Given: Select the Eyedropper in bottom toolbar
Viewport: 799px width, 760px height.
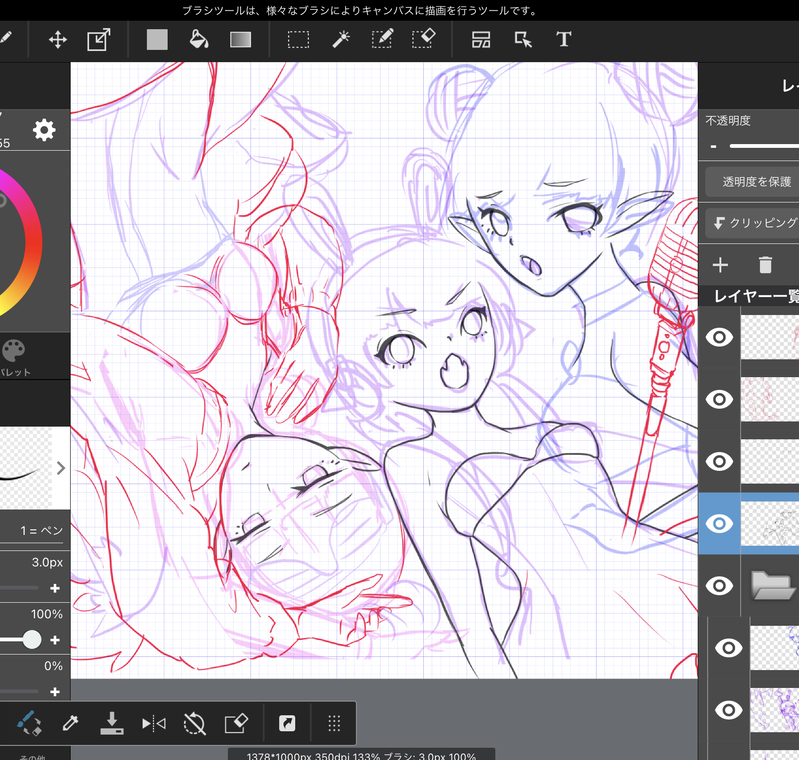Looking at the screenshot, I should tap(70, 723).
